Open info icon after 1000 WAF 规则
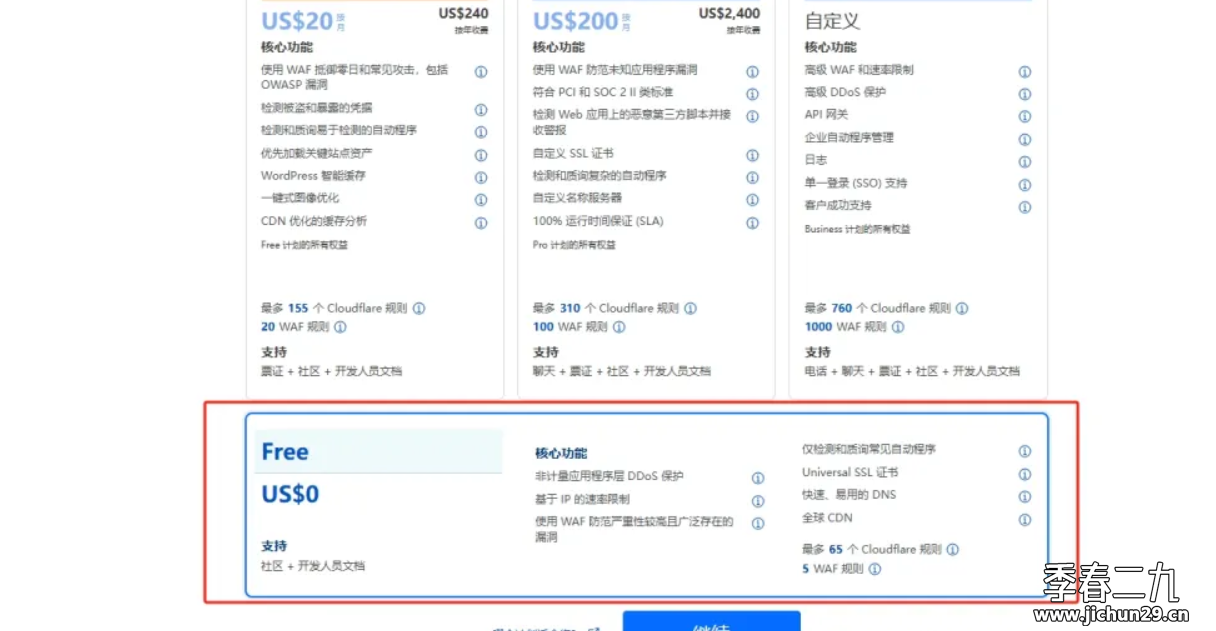Viewport: 1216px width, 631px height. click(898, 327)
